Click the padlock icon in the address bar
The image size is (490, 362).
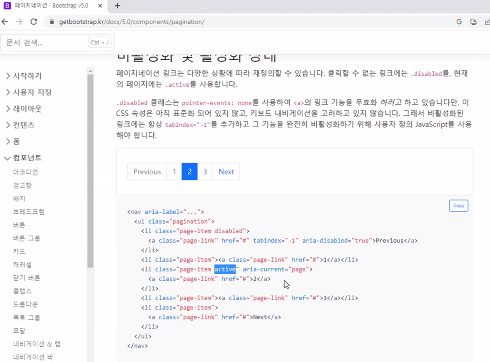pos(52,22)
